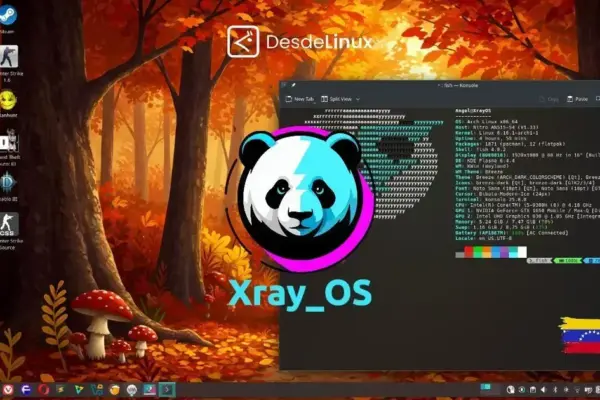
Task: Click the red swatch in the terminal color palette
Action: 469,252
